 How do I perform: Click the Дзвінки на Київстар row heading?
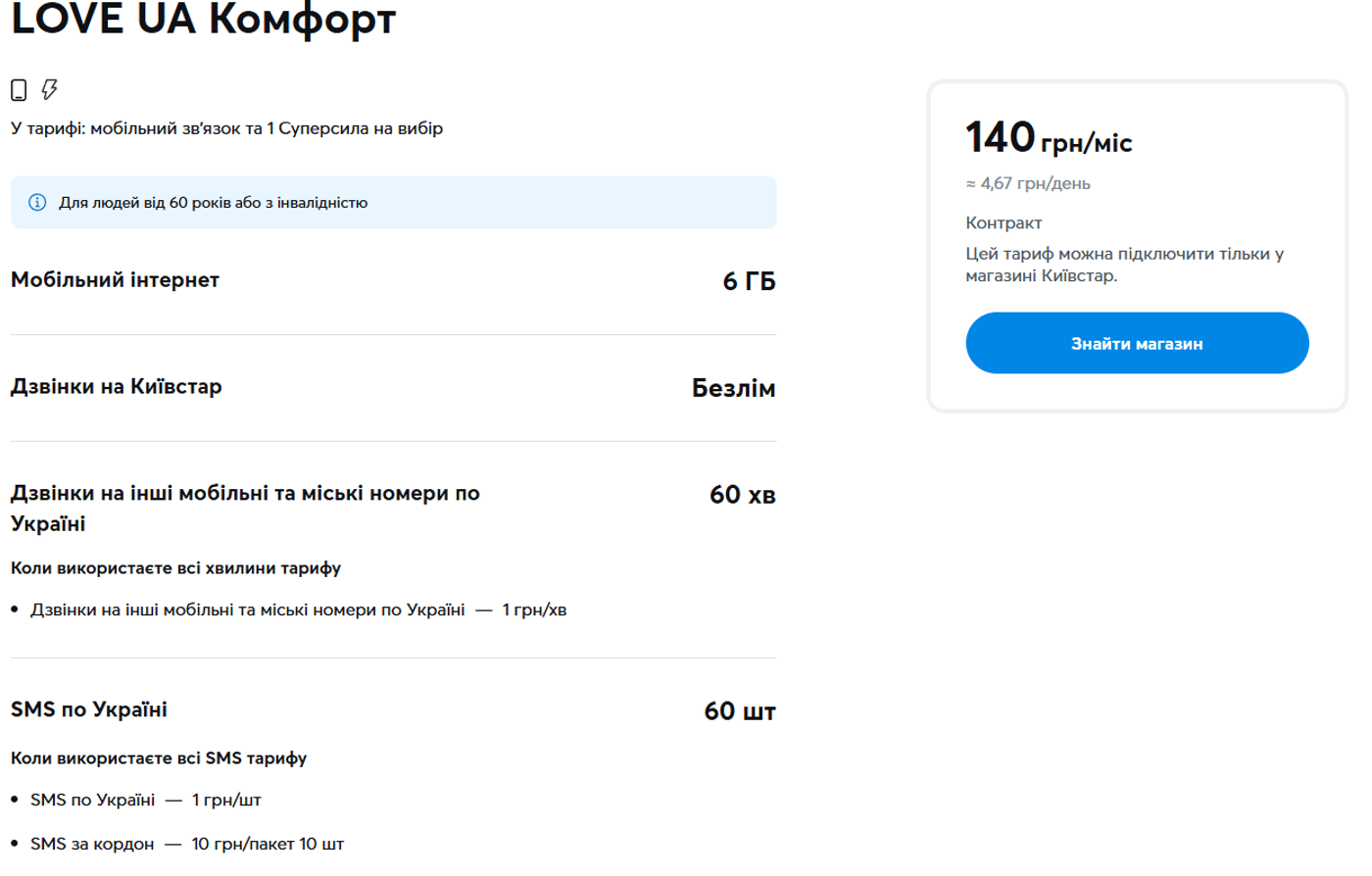(116, 387)
